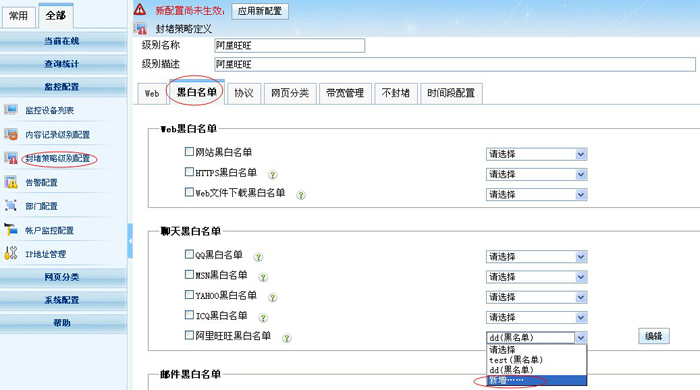Open the MSN黑白名单 selection dropdown
Screen dimensions: 700x390
(x=536, y=277)
